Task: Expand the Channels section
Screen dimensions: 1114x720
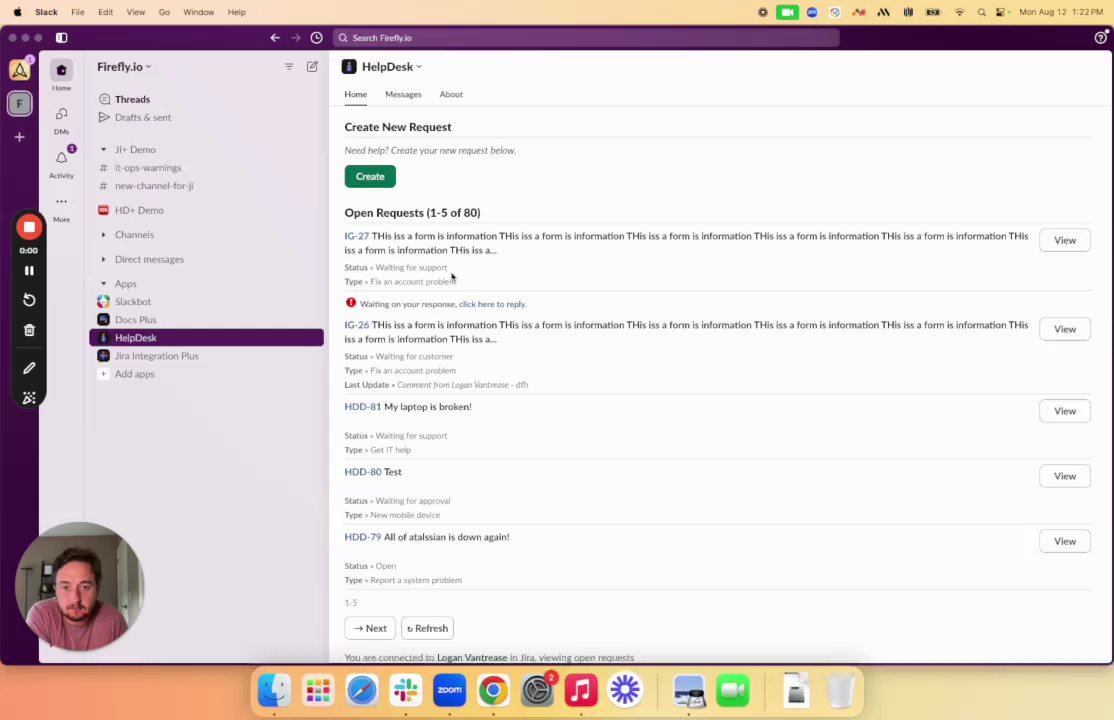Action: (103, 235)
